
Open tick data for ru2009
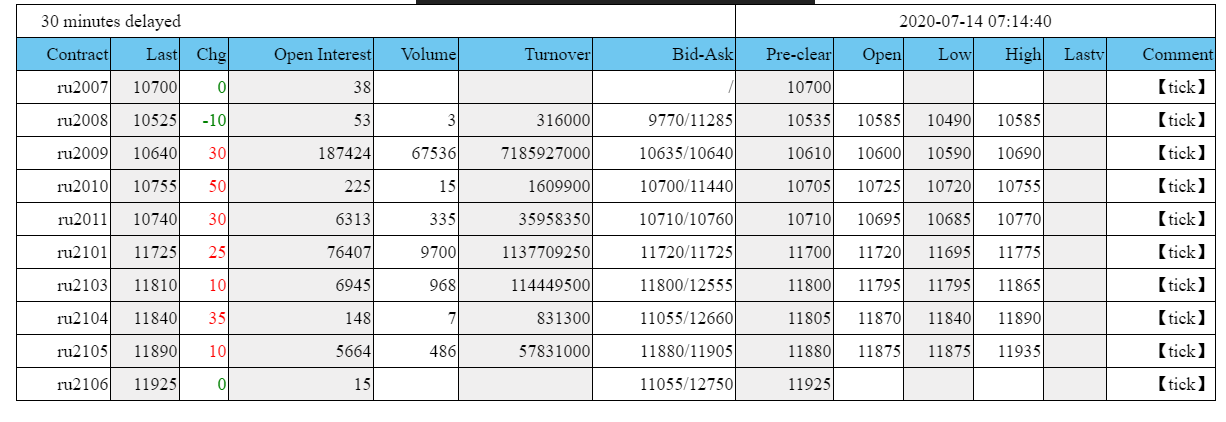(1181, 153)
